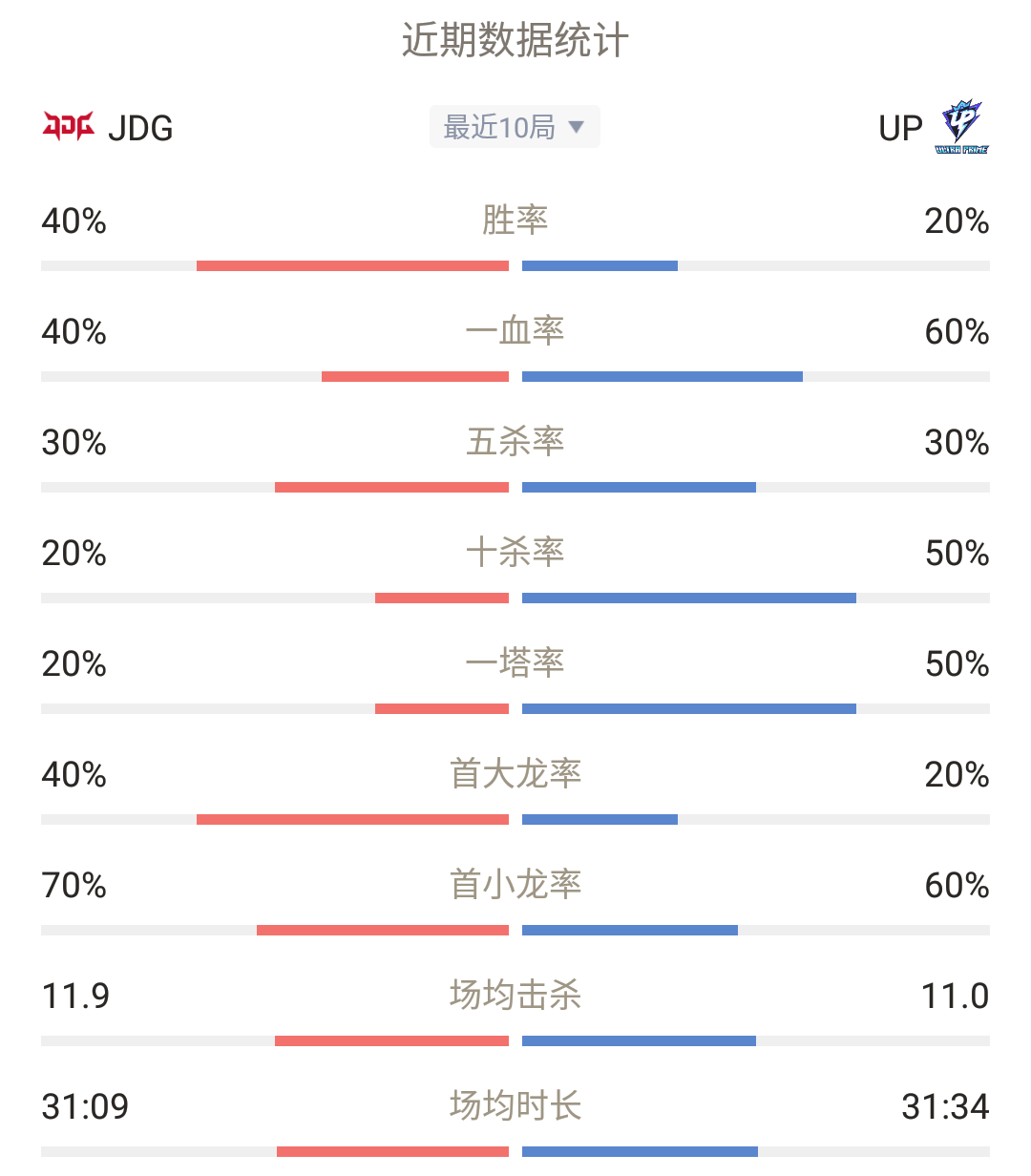Click UP's blue 十杀率 bar
The width and height of the screenshot is (1031, 1176).
point(689,598)
